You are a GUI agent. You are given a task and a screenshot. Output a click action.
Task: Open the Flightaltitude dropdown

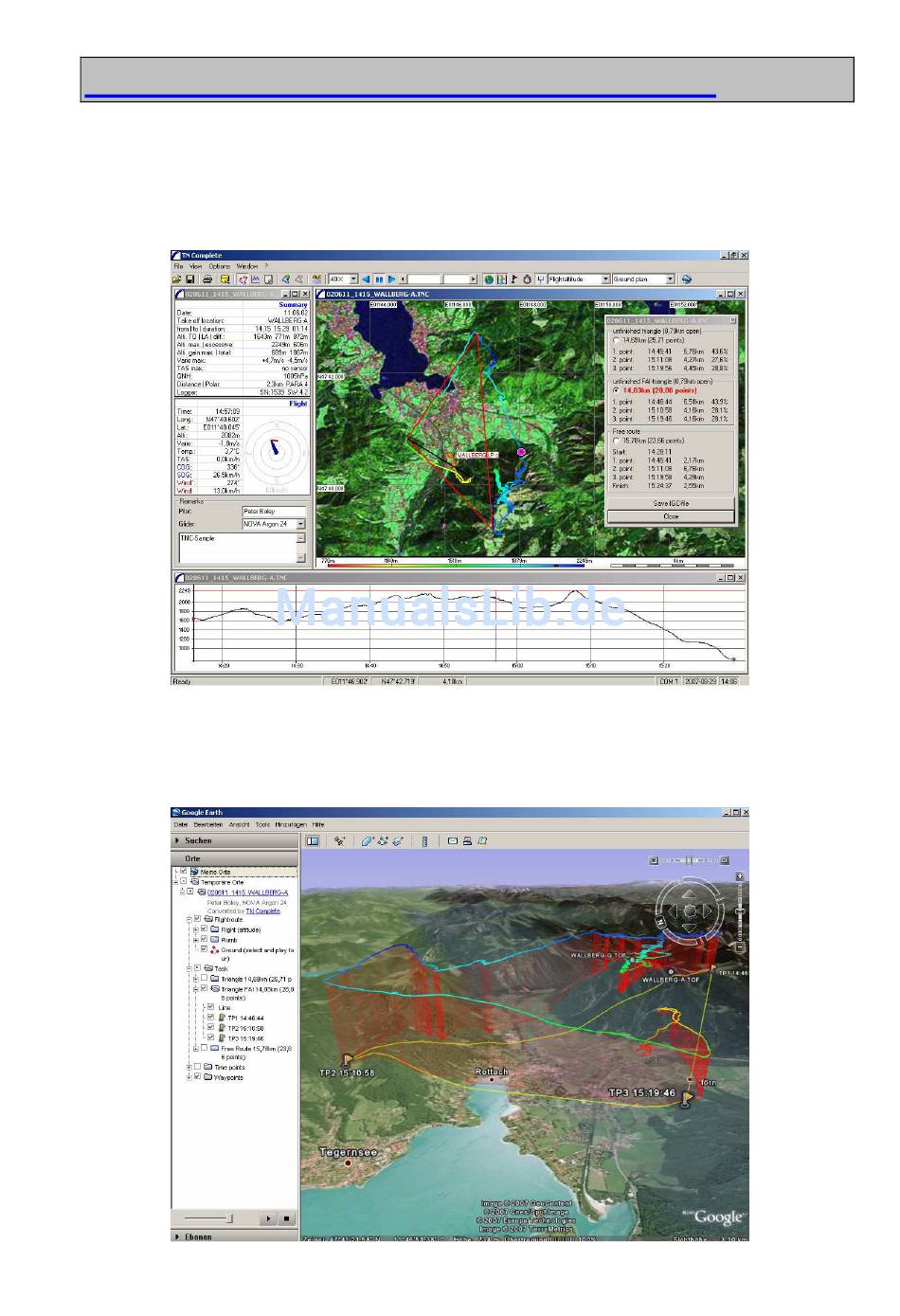pos(605,279)
